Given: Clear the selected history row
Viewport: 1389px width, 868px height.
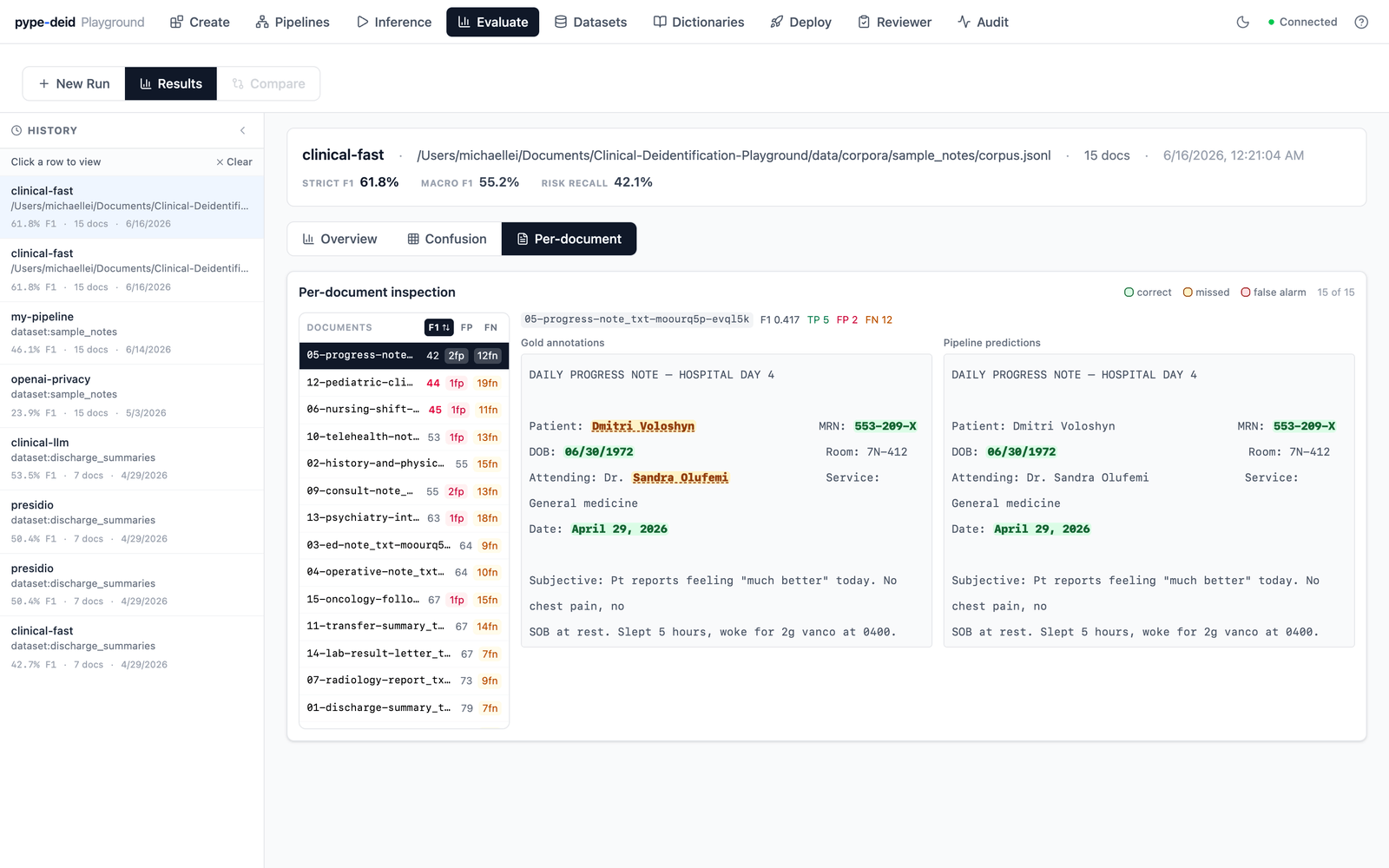Looking at the screenshot, I should [234, 162].
